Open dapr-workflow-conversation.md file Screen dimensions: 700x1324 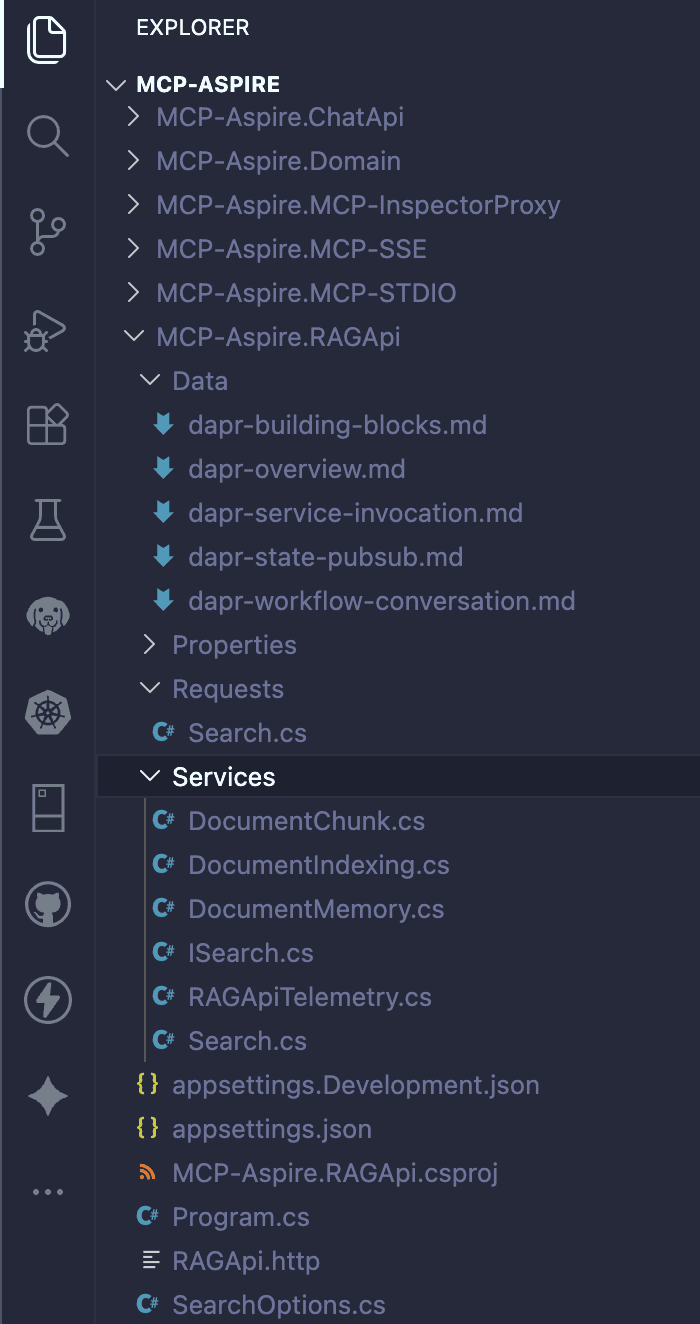pos(381,601)
